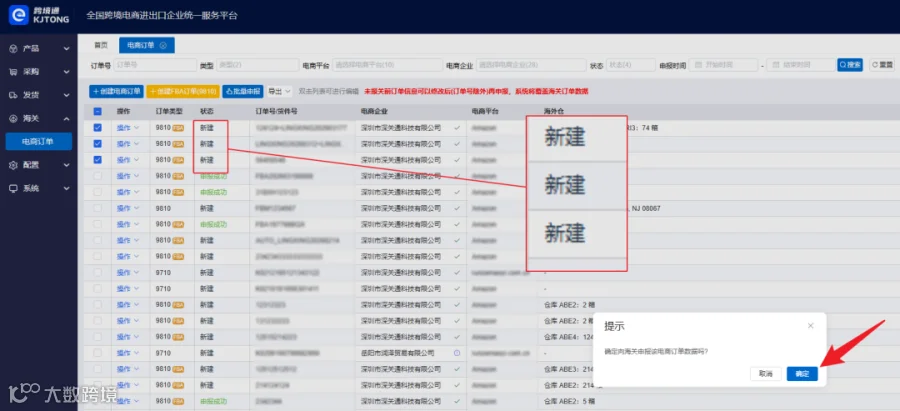Open 电商订单 in the sidebar submenu
Viewport: 900px width, 411px height.
pos(38,141)
